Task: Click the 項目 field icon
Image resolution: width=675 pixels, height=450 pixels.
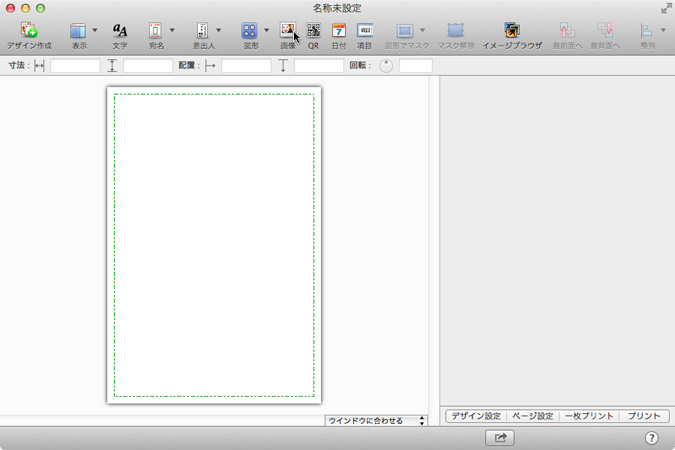Action: (x=365, y=32)
